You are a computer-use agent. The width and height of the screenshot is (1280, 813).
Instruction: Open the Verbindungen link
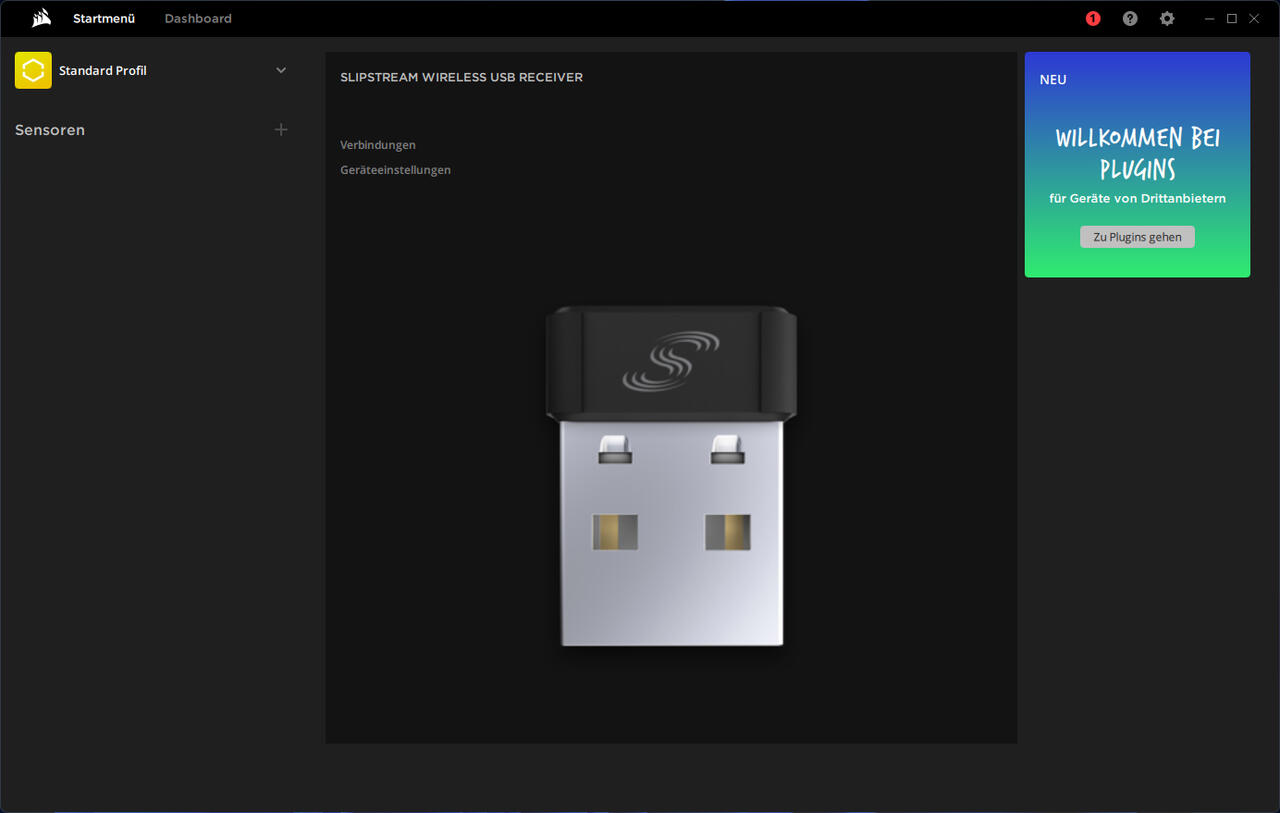[378, 145]
